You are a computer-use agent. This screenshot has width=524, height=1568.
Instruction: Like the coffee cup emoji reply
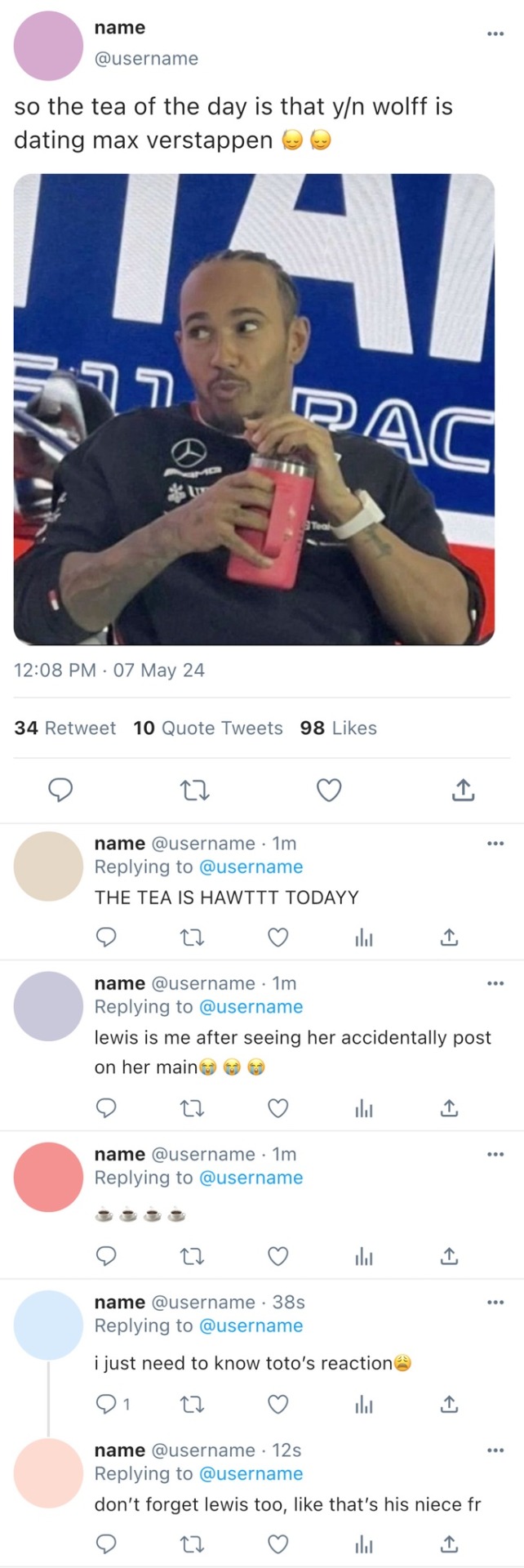(278, 1255)
